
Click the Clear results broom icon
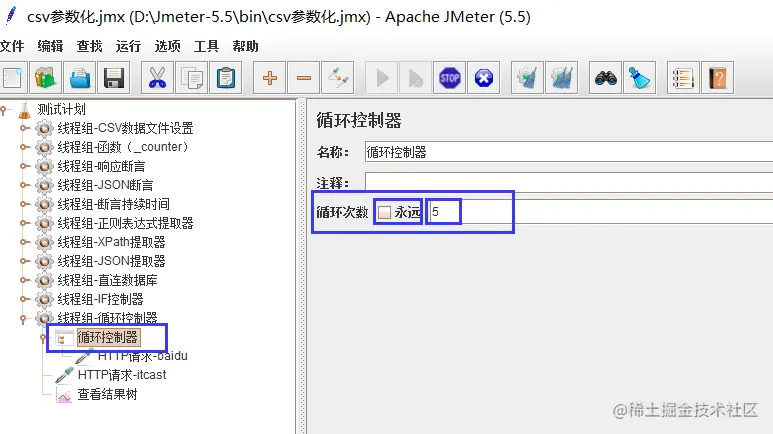click(x=527, y=78)
